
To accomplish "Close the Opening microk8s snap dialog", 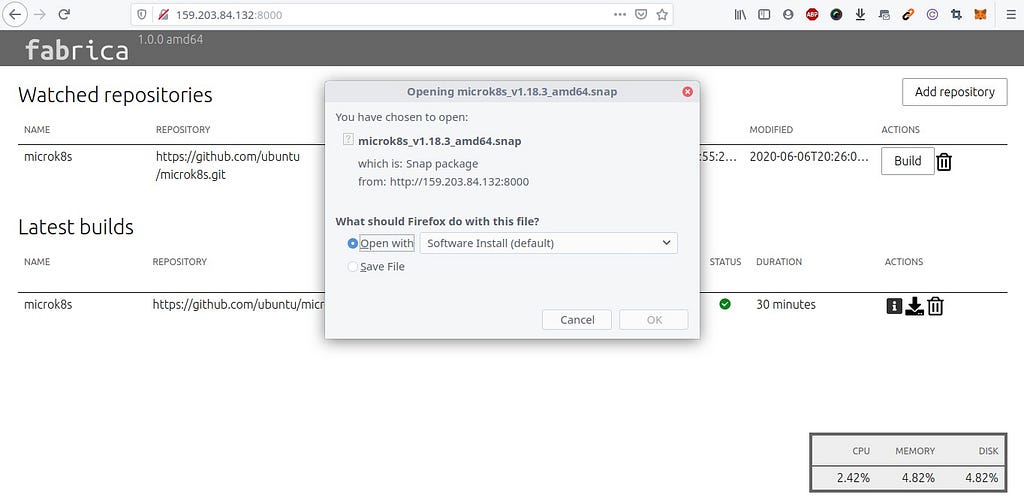I will click(x=687, y=92).
